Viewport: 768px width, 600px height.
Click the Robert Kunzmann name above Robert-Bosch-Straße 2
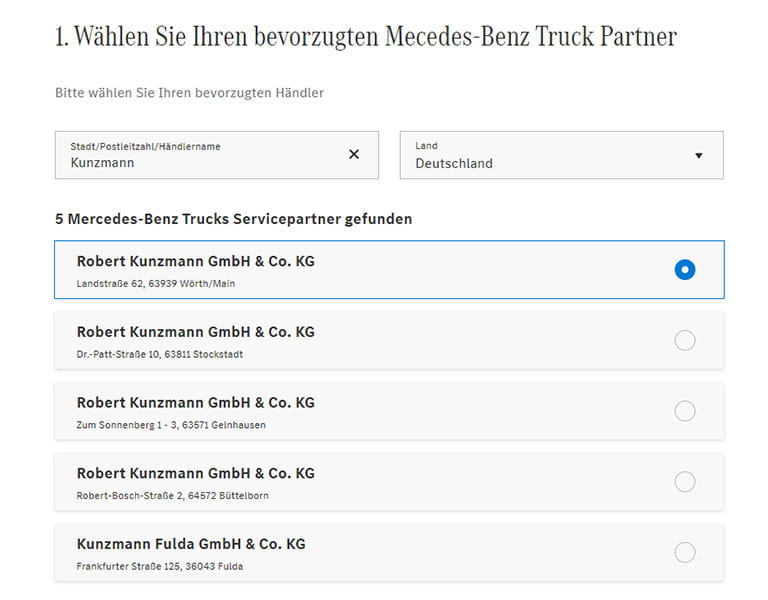click(x=196, y=473)
